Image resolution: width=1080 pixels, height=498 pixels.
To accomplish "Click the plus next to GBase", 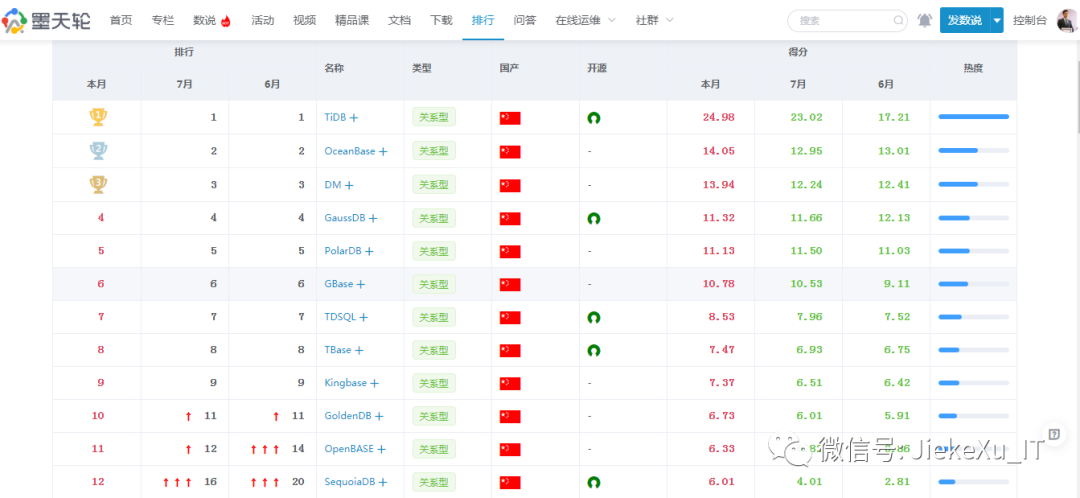I will click(x=360, y=284).
